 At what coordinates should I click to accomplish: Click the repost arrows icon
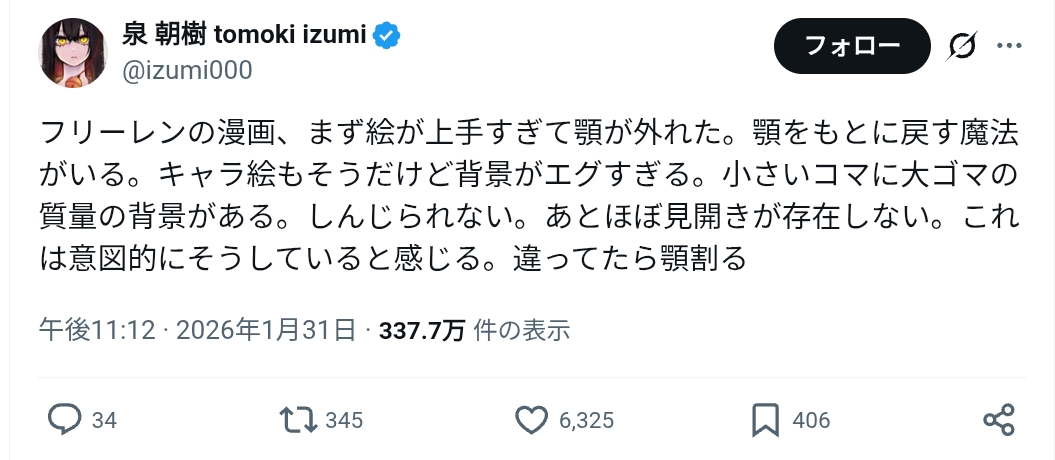[x=298, y=420]
